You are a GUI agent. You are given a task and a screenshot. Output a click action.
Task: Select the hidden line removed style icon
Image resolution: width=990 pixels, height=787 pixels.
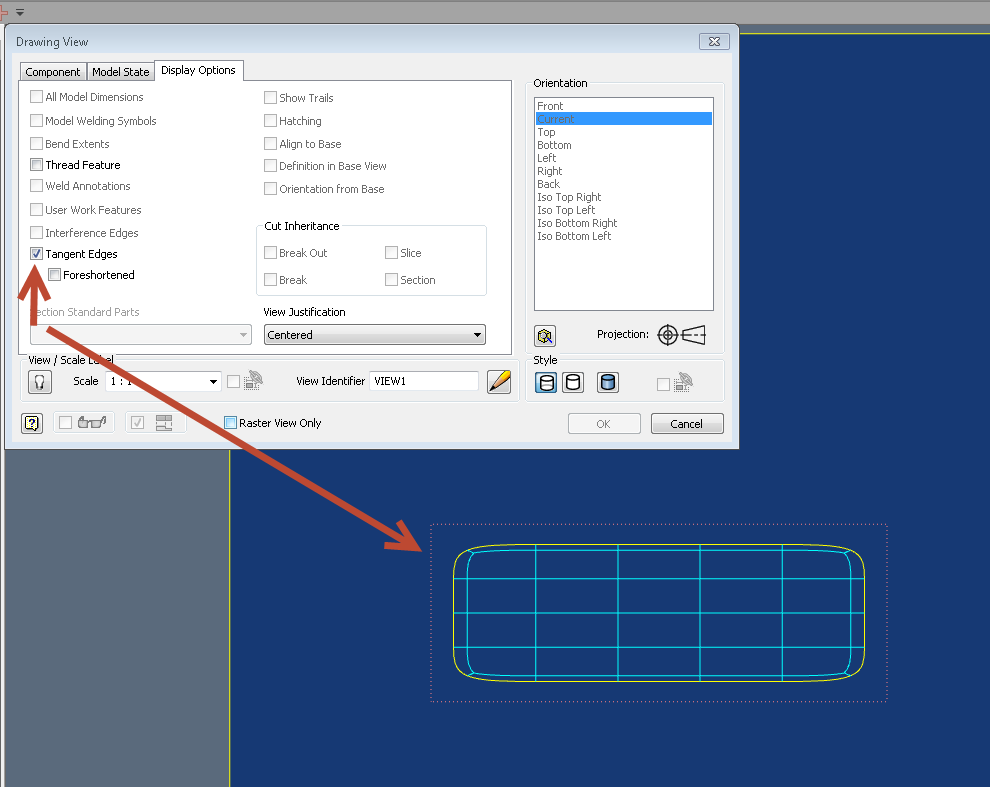click(572, 382)
